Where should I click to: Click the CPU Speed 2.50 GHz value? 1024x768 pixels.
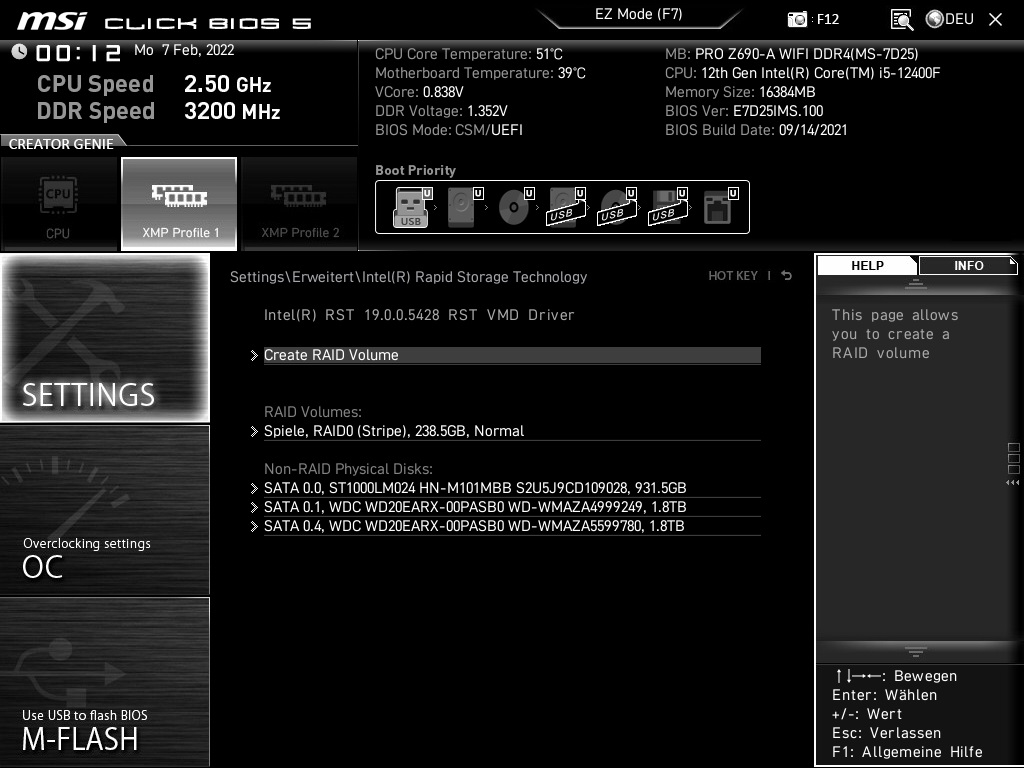click(x=227, y=84)
